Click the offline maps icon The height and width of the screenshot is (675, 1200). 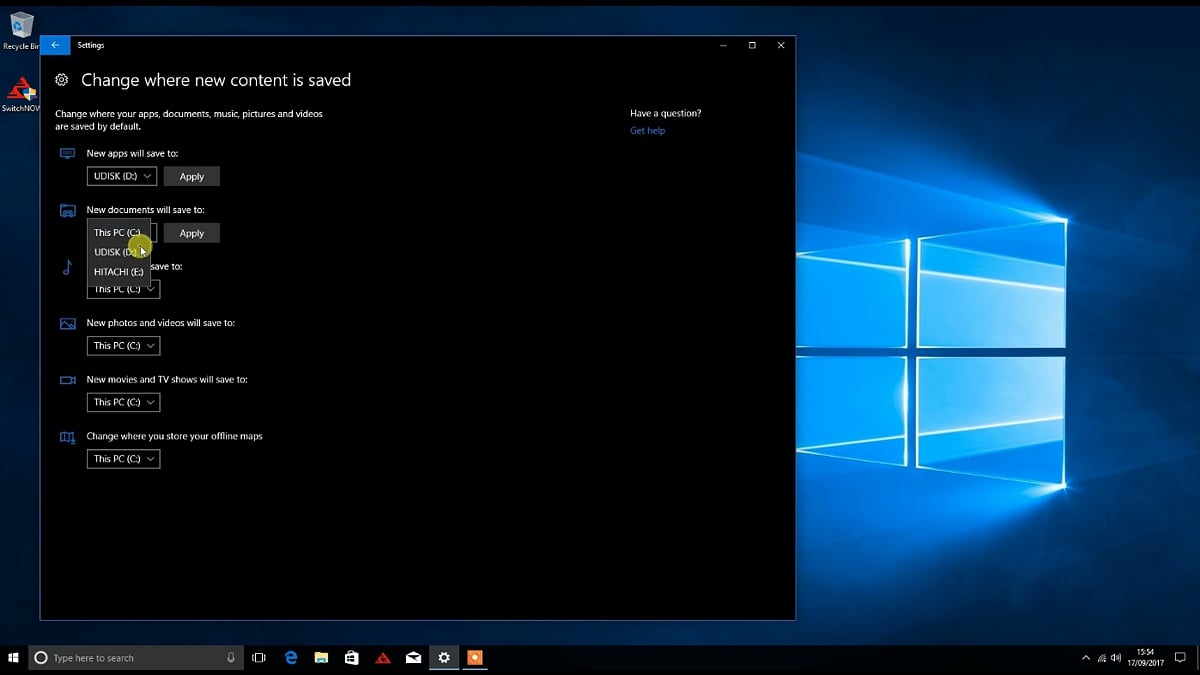pos(67,436)
